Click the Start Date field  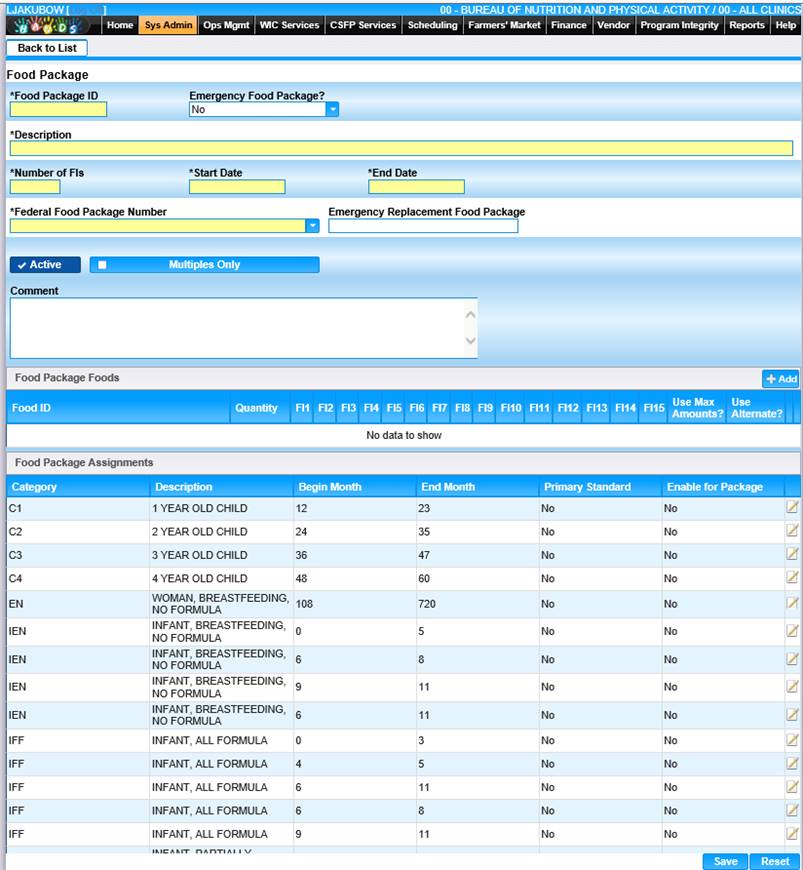pyautogui.click(x=237, y=187)
